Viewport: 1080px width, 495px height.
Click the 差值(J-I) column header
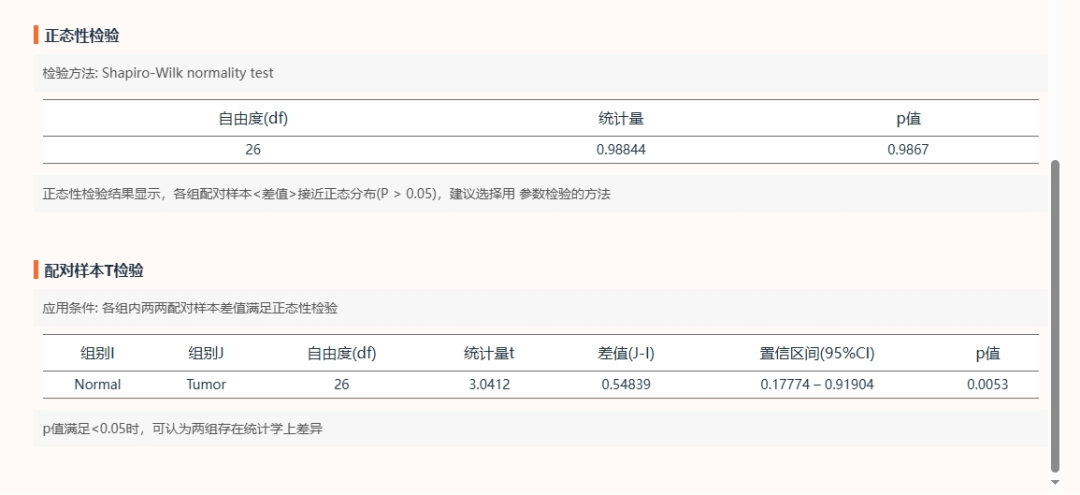626,354
